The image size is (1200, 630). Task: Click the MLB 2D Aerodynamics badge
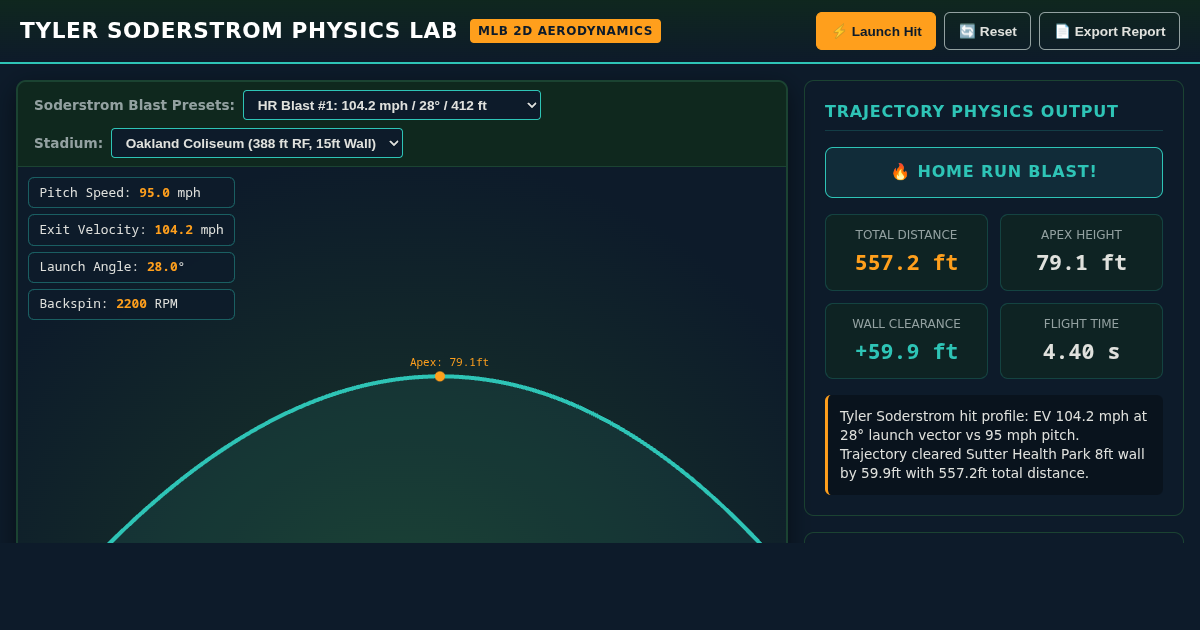click(565, 31)
